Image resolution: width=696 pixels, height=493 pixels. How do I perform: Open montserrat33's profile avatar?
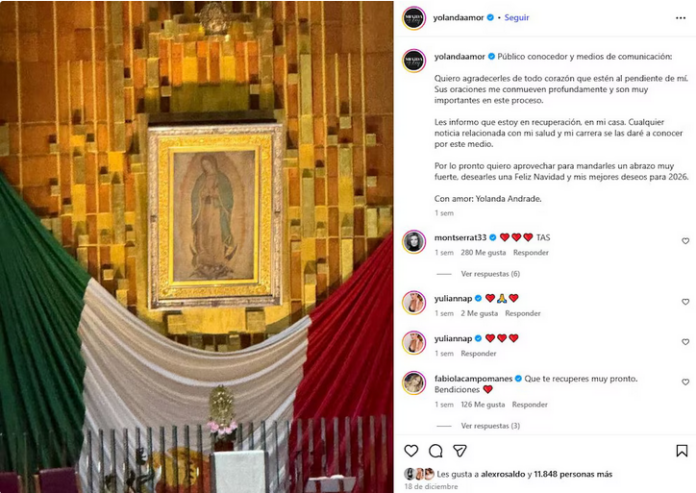point(414,242)
